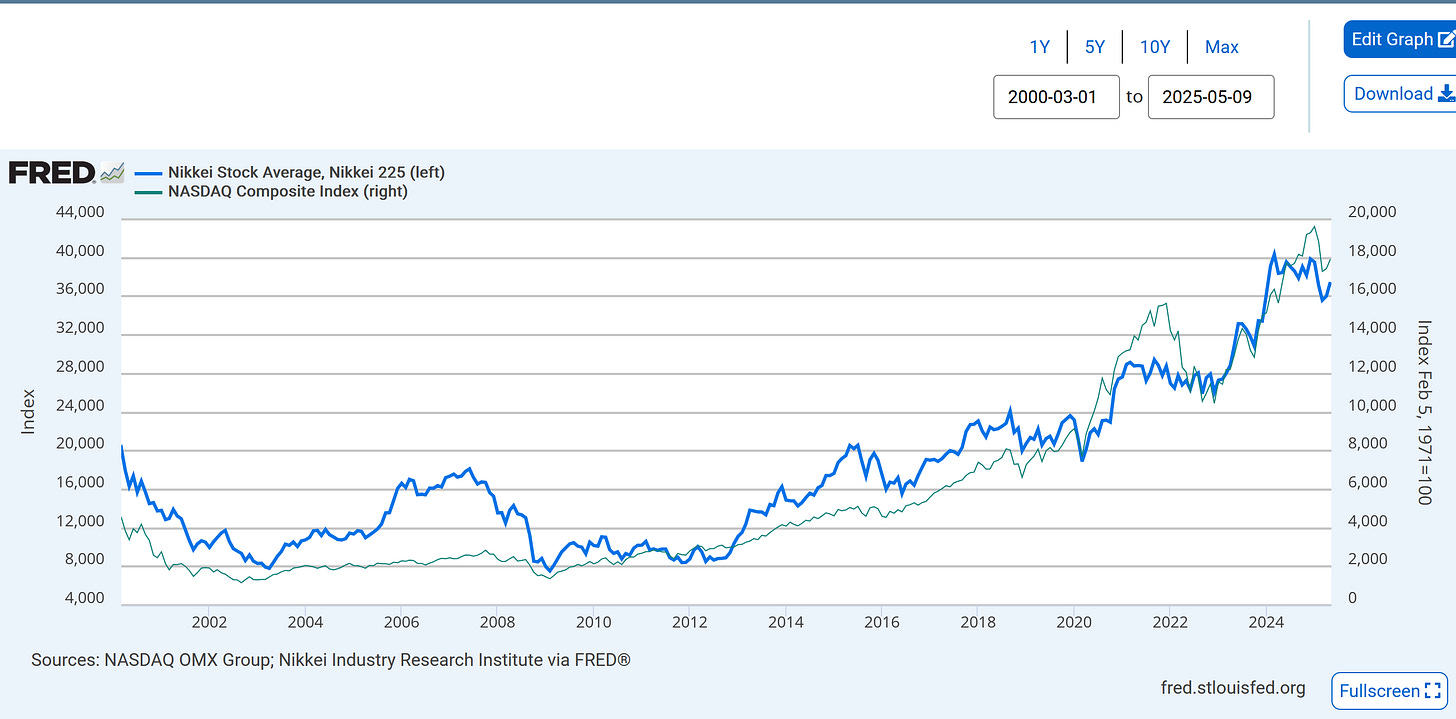This screenshot has height=719, width=1456.
Task: Click the 2024 x-axis label
Action: (1266, 622)
